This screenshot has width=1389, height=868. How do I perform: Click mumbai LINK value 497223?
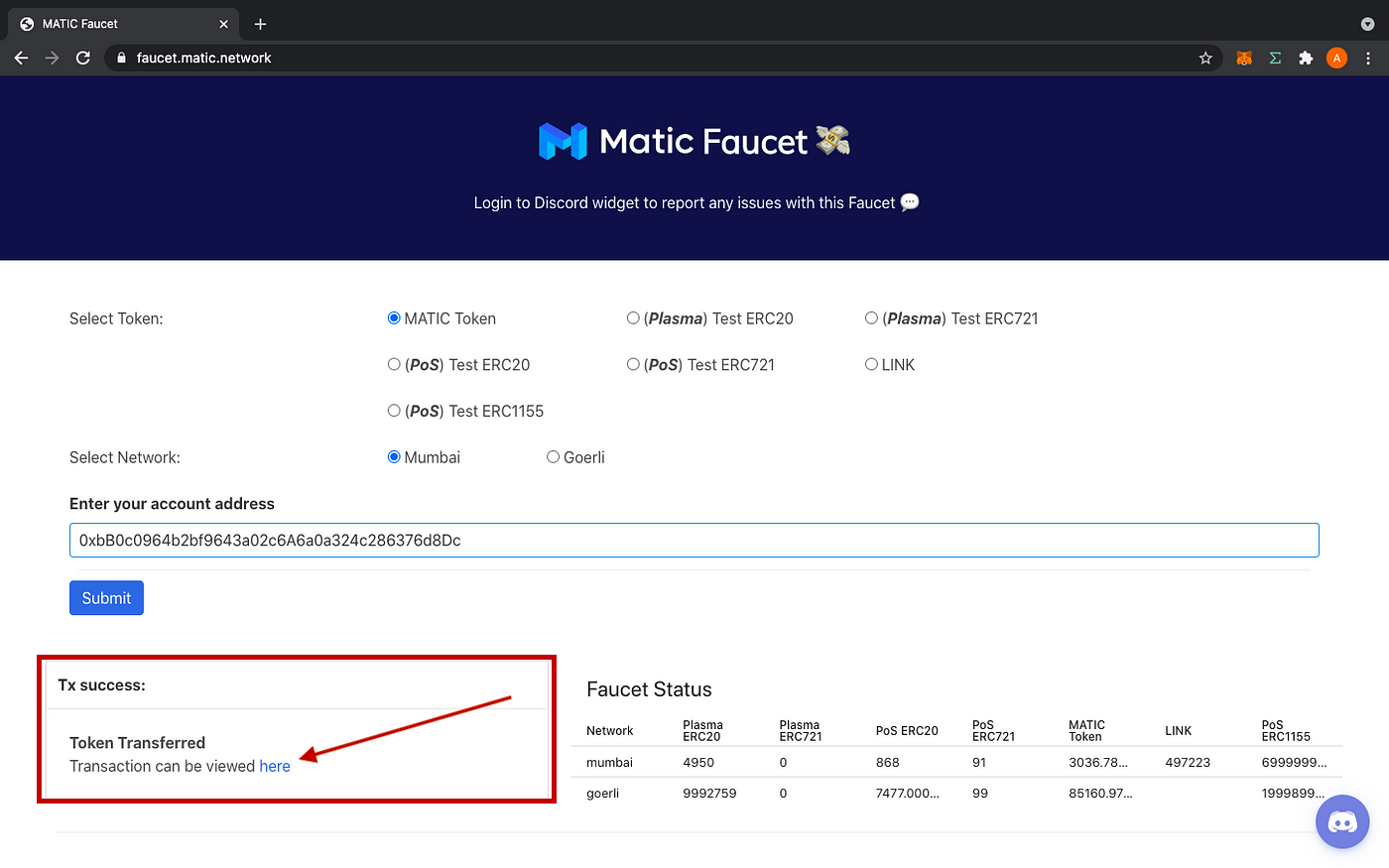(x=1188, y=763)
